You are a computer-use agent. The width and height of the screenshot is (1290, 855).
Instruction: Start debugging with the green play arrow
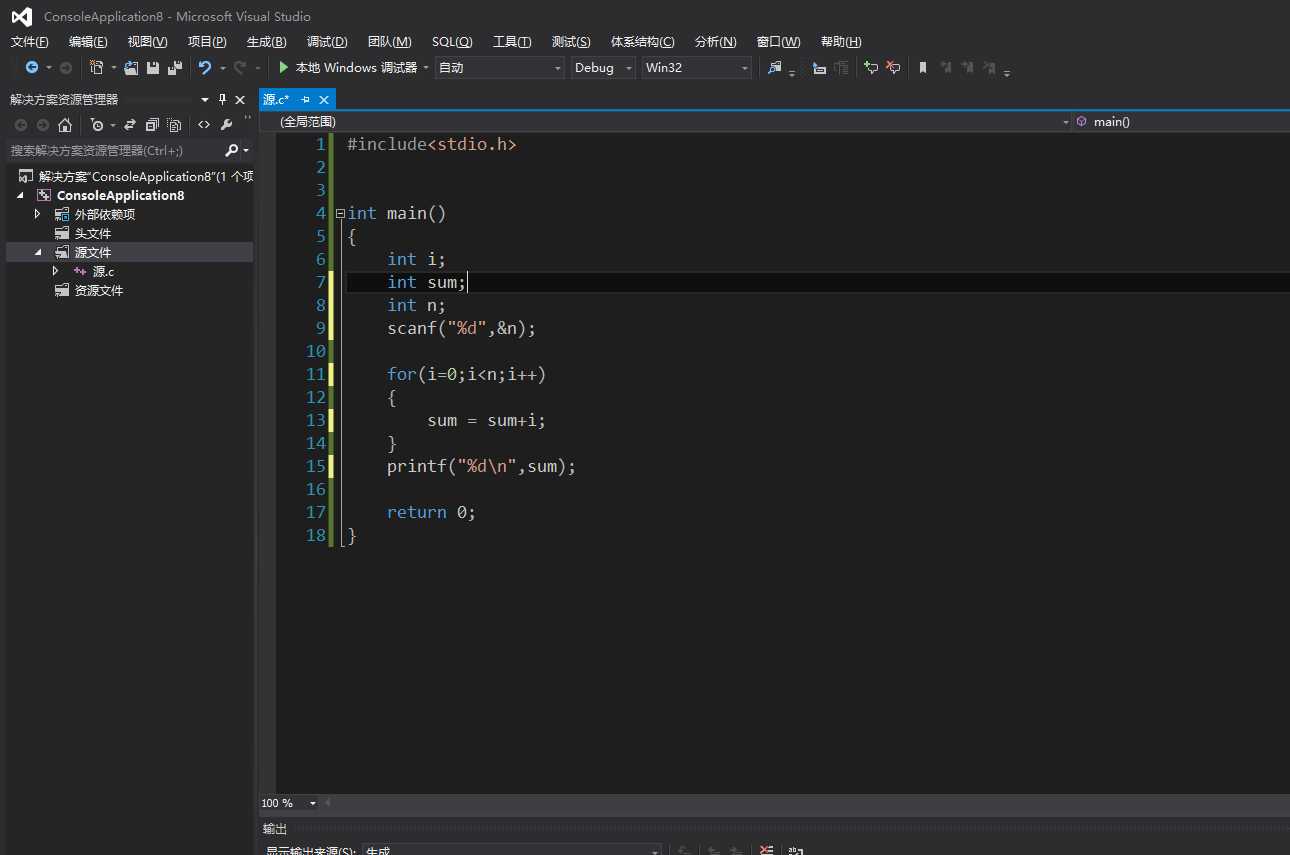[x=284, y=68]
